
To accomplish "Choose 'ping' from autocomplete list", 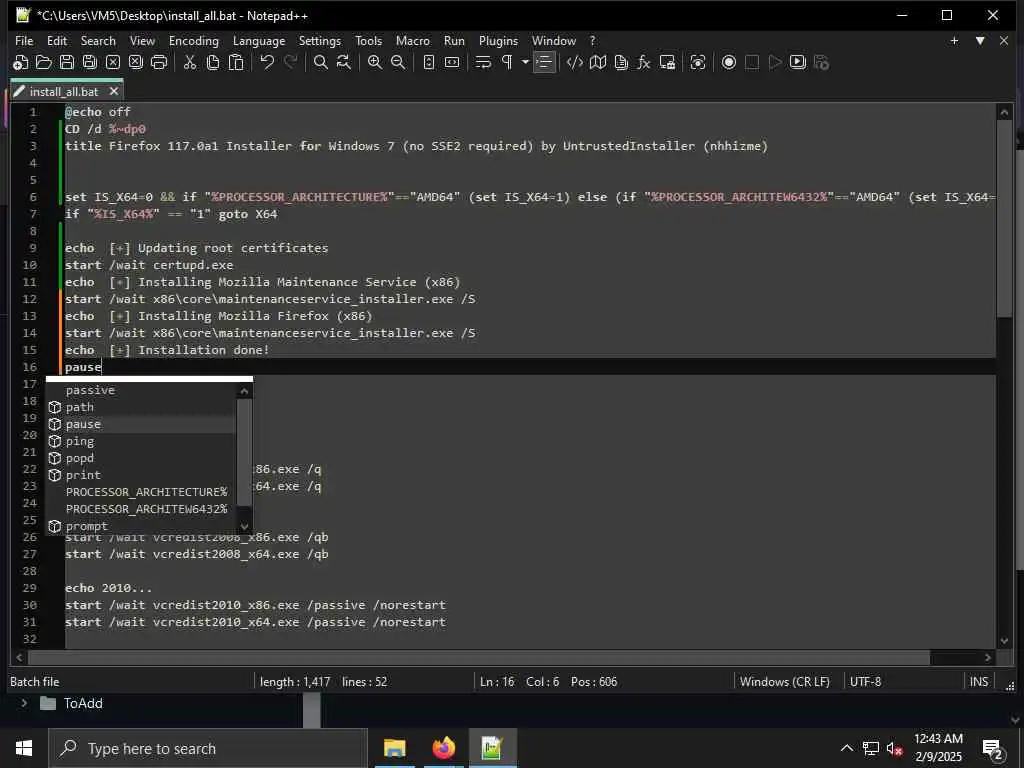I will coord(141,441).
